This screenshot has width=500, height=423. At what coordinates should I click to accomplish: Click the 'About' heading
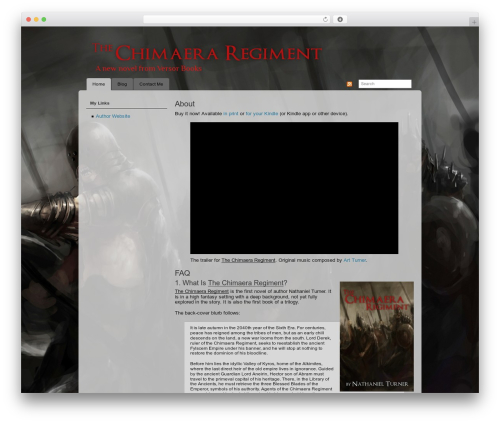pyautogui.click(x=185, y=104)
